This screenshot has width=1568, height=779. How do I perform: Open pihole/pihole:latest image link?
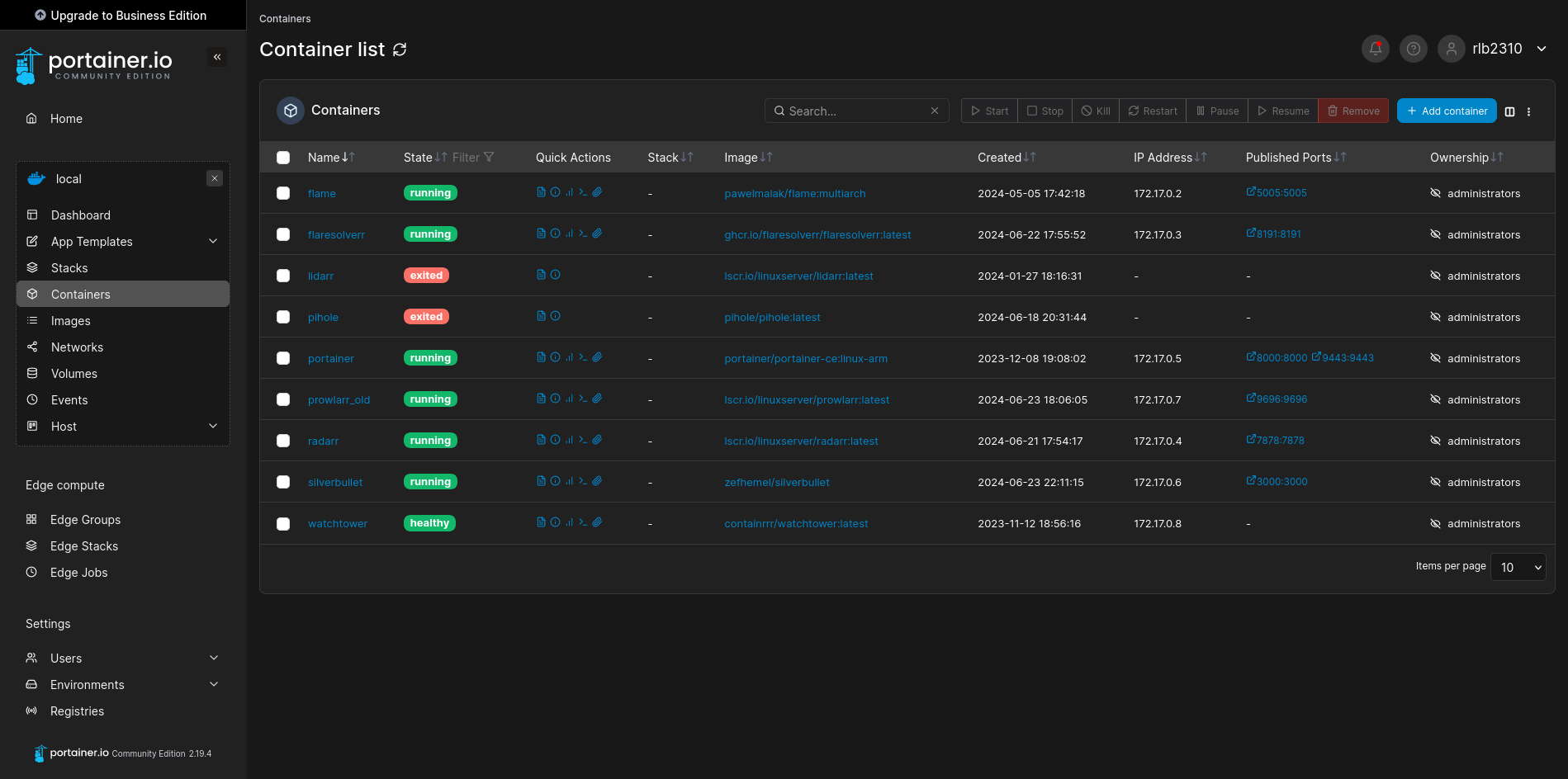(x=772, y=317)
